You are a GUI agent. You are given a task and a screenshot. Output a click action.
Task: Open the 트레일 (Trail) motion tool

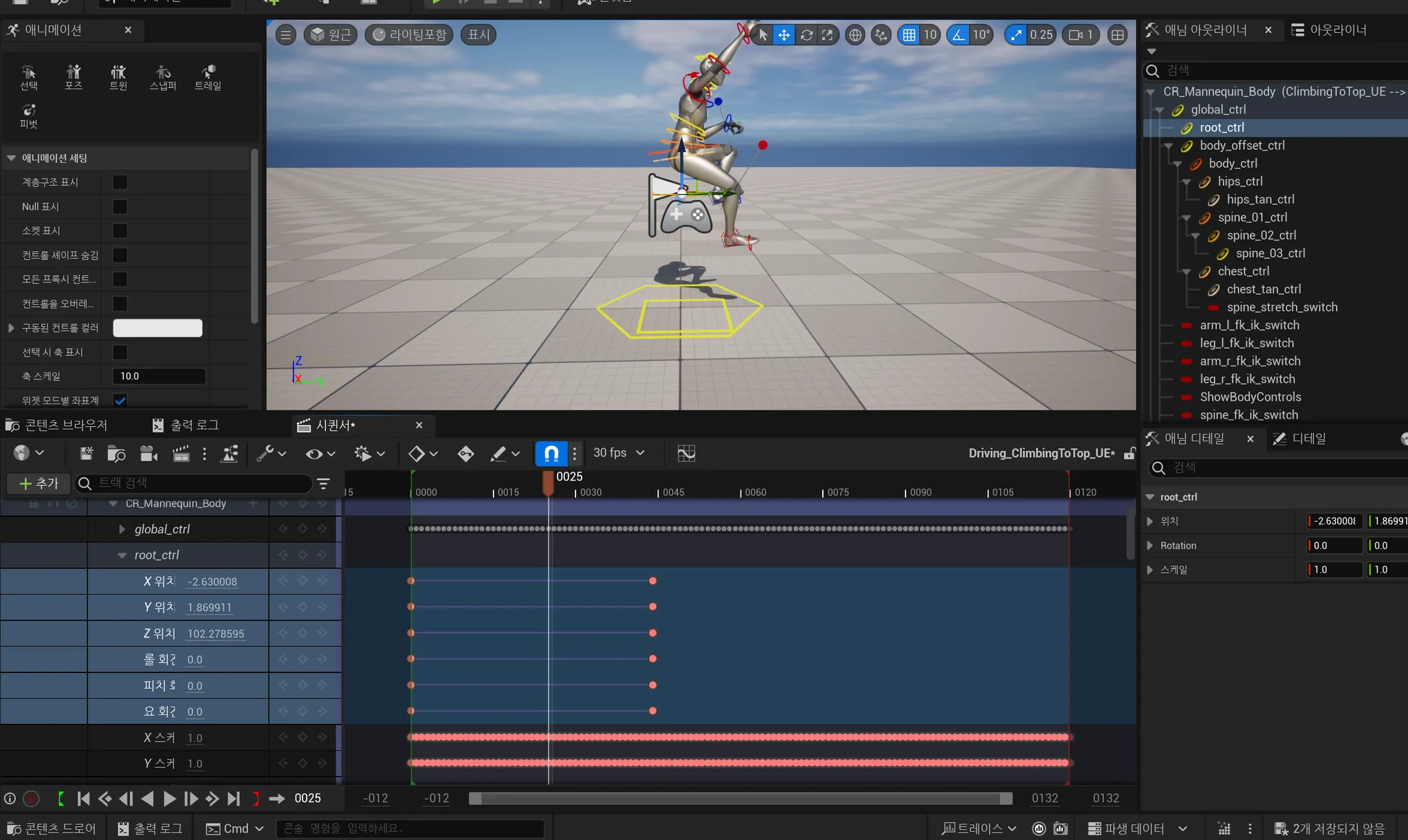coord(208,76)
